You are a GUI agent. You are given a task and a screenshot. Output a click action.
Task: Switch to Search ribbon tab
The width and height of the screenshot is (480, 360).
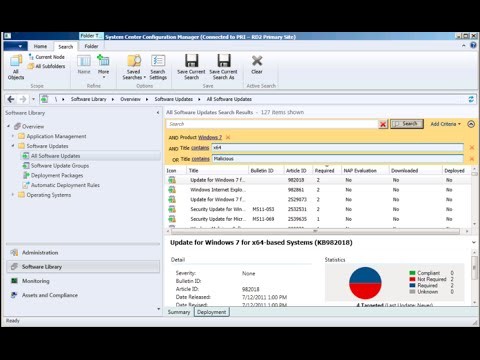[66, 47]
